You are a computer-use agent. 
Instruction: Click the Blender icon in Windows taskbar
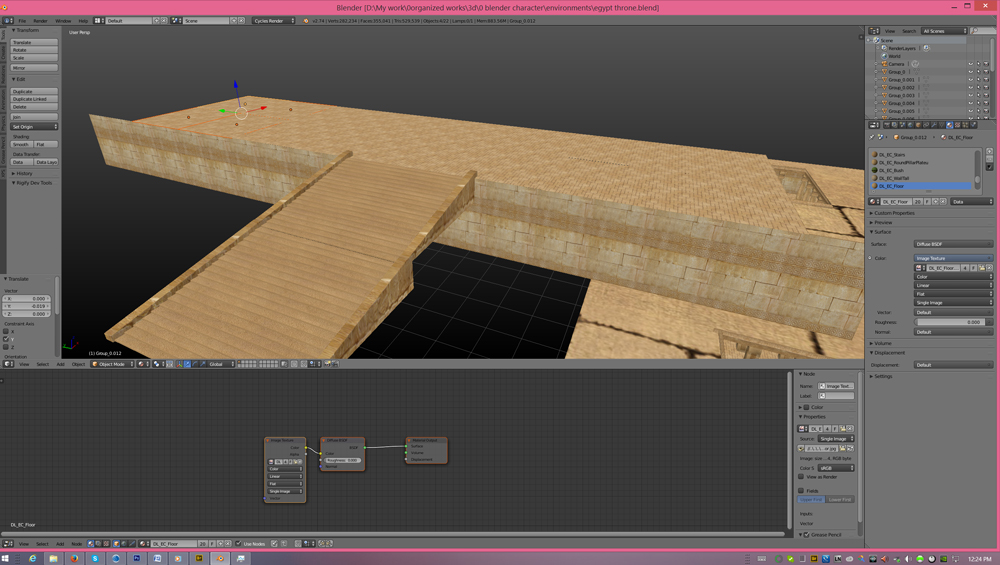click(221, 558)
